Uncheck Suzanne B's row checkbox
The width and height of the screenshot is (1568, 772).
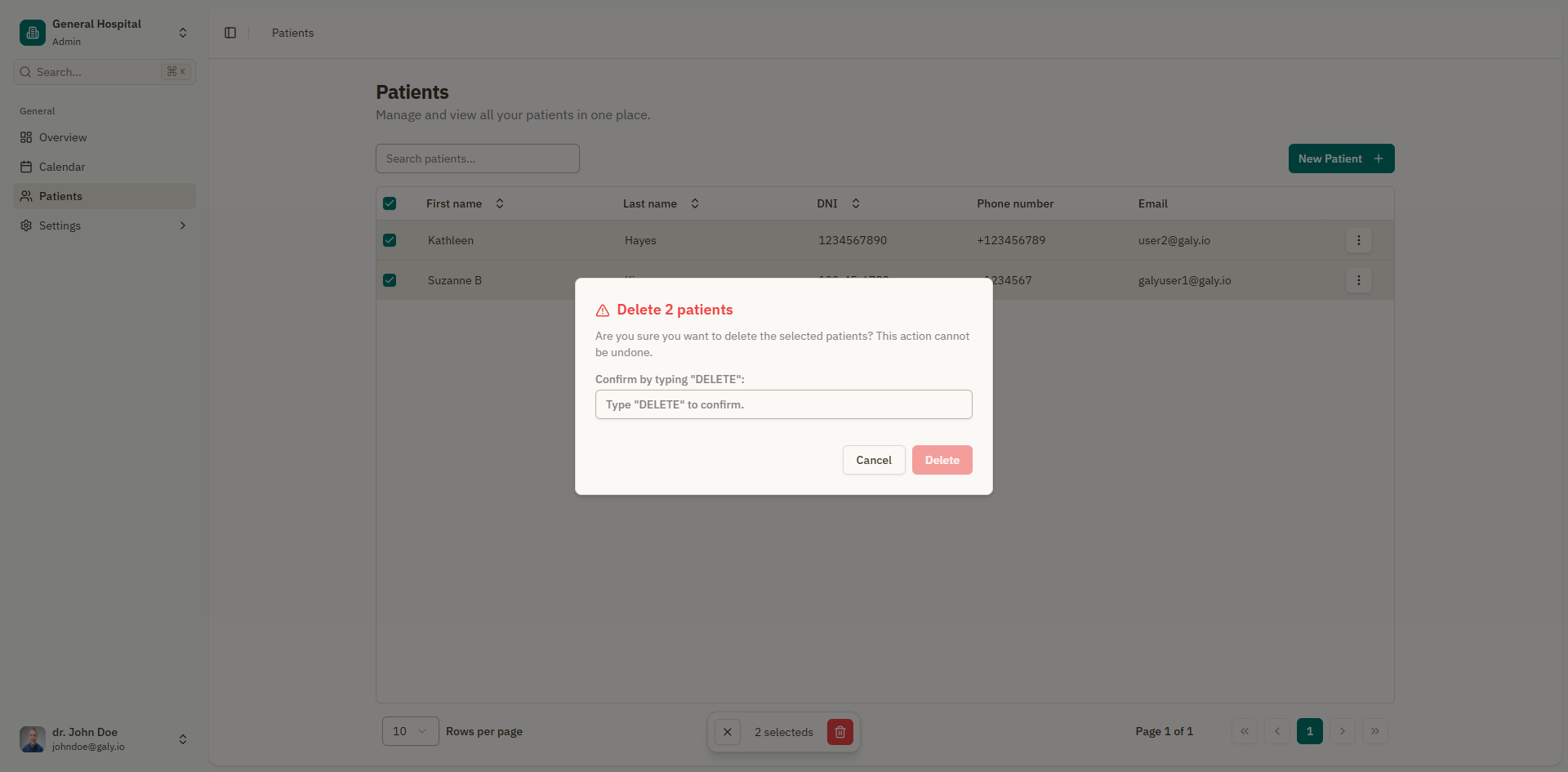[x=390, y=280]
